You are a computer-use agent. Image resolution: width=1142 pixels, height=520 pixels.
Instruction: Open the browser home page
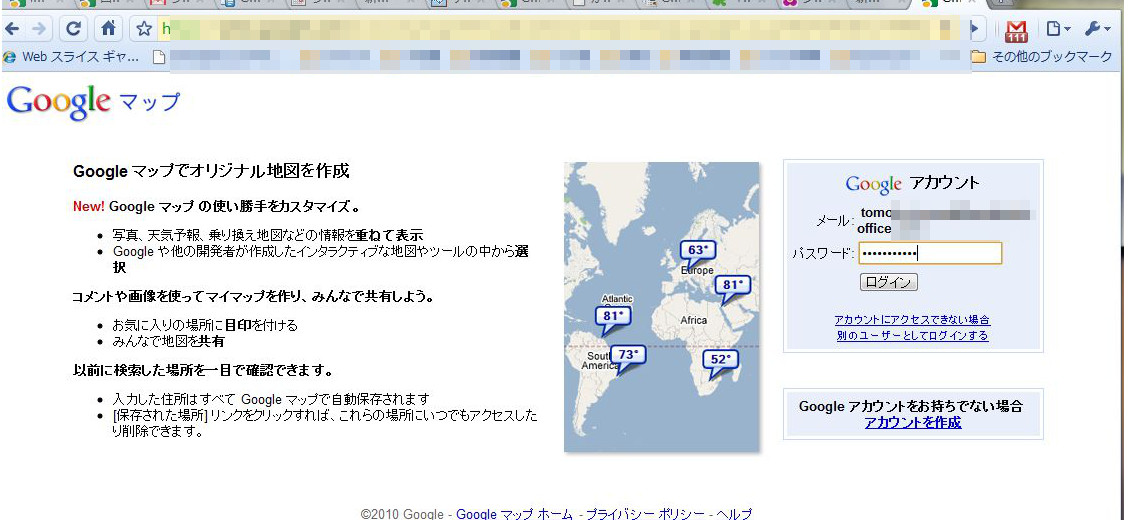pos(109,29)
